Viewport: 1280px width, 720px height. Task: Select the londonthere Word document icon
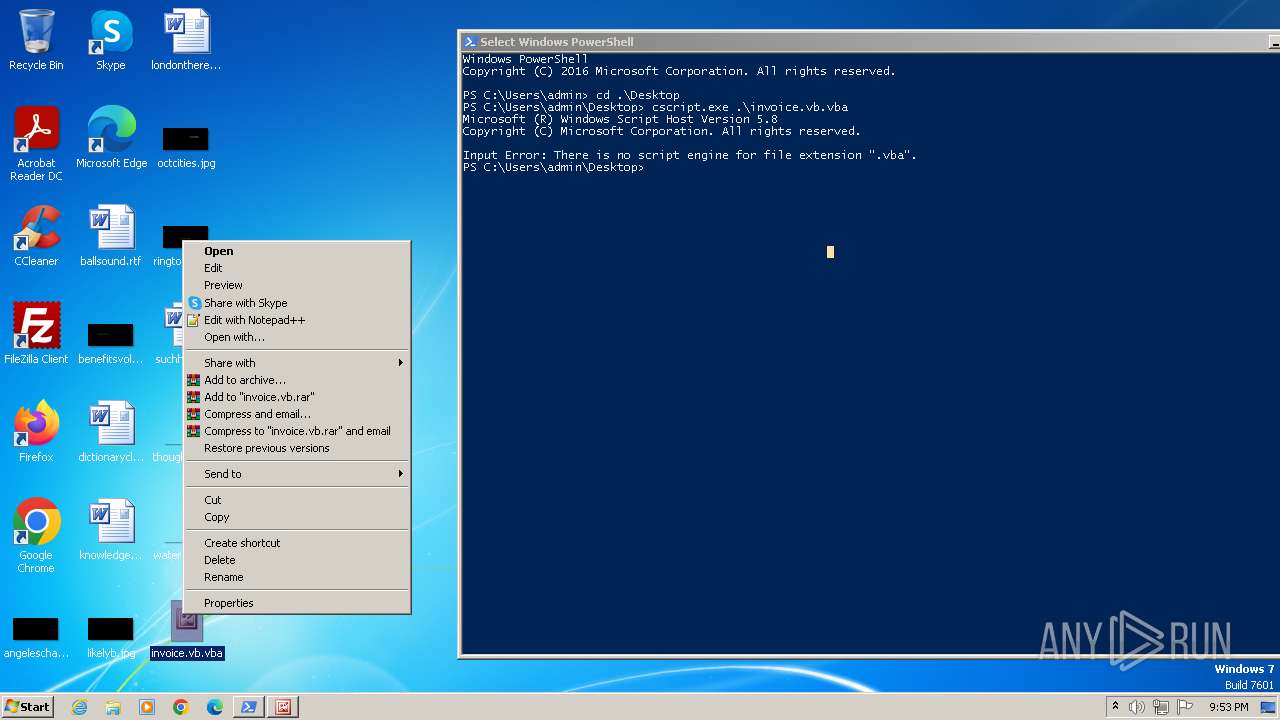pyautogui.click(x=186, y=40)
